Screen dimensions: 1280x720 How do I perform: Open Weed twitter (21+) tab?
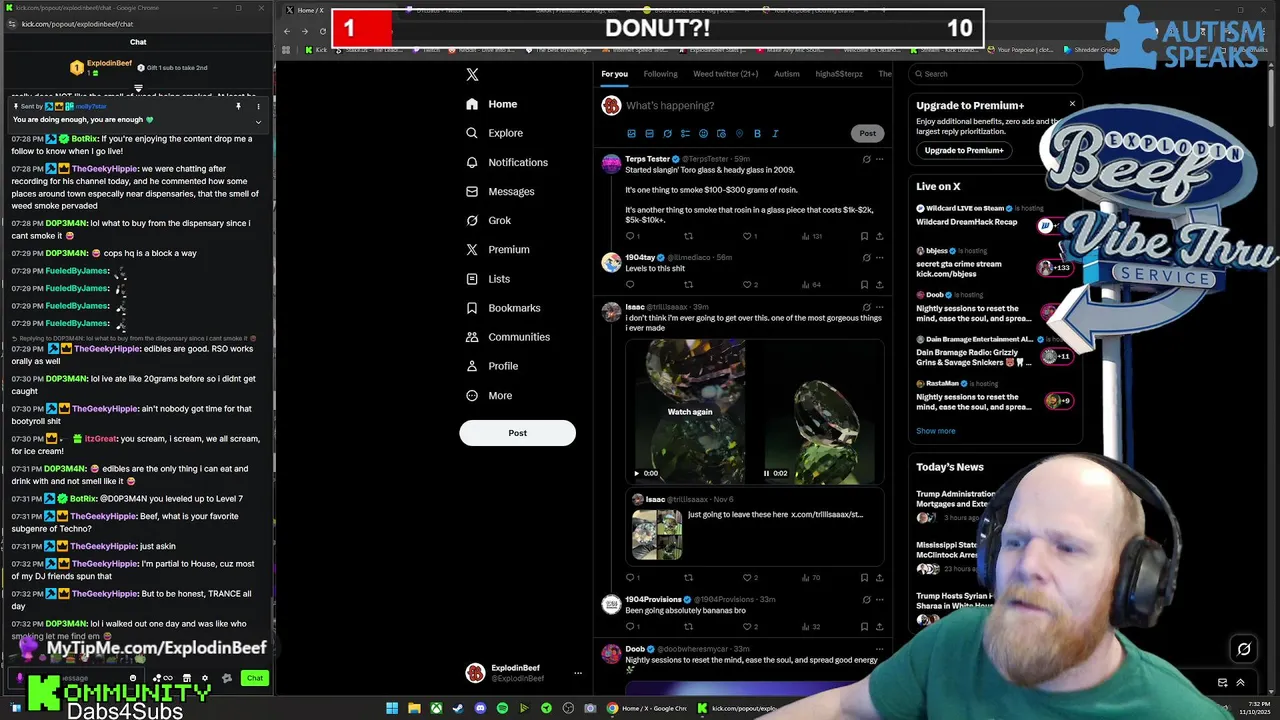pos(726,74)
